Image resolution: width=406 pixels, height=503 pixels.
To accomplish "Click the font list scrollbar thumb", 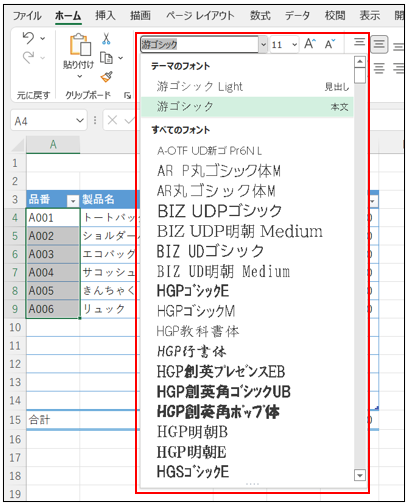I will [360, 76].
